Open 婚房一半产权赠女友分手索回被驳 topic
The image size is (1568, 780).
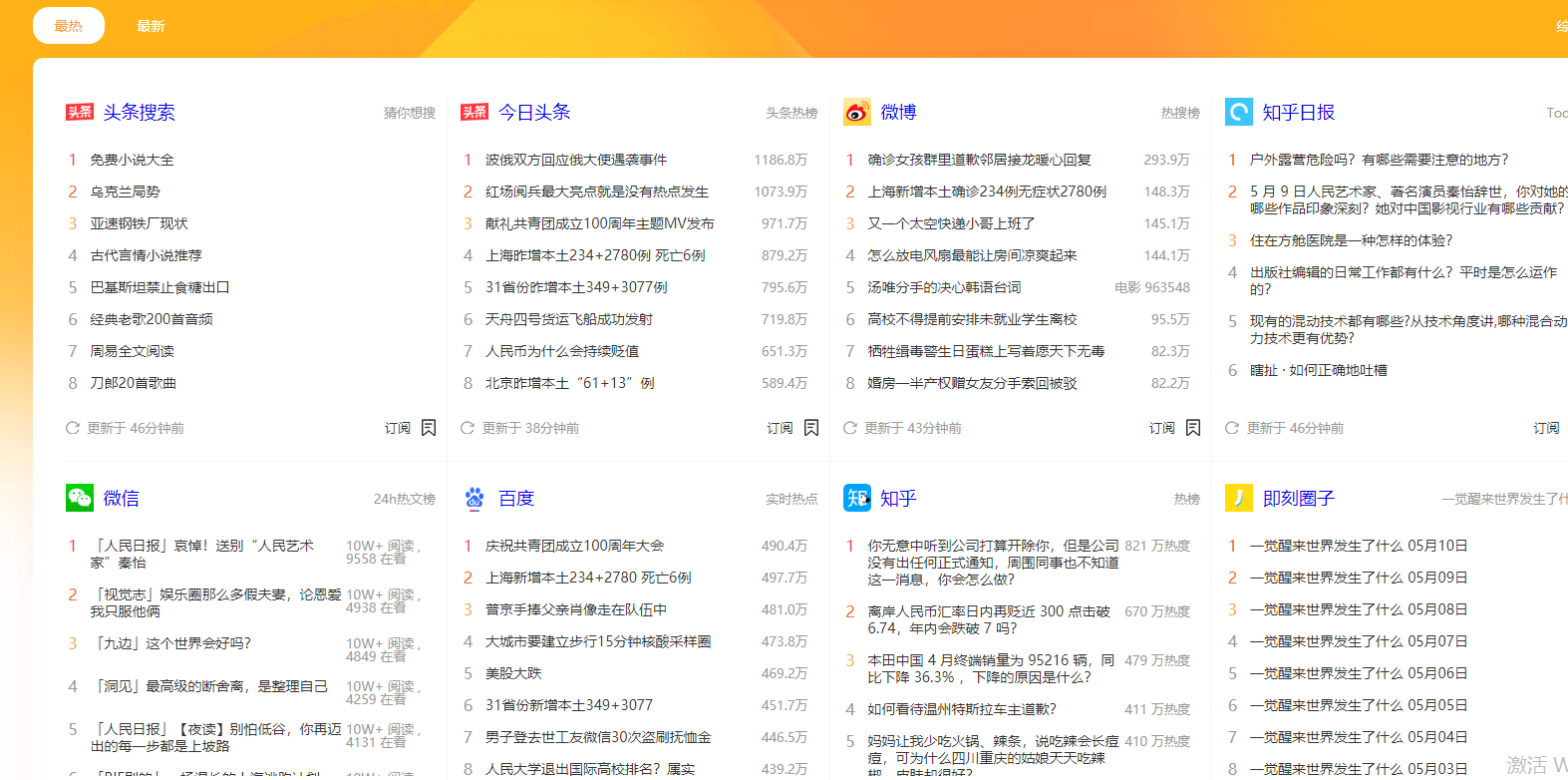972,383
